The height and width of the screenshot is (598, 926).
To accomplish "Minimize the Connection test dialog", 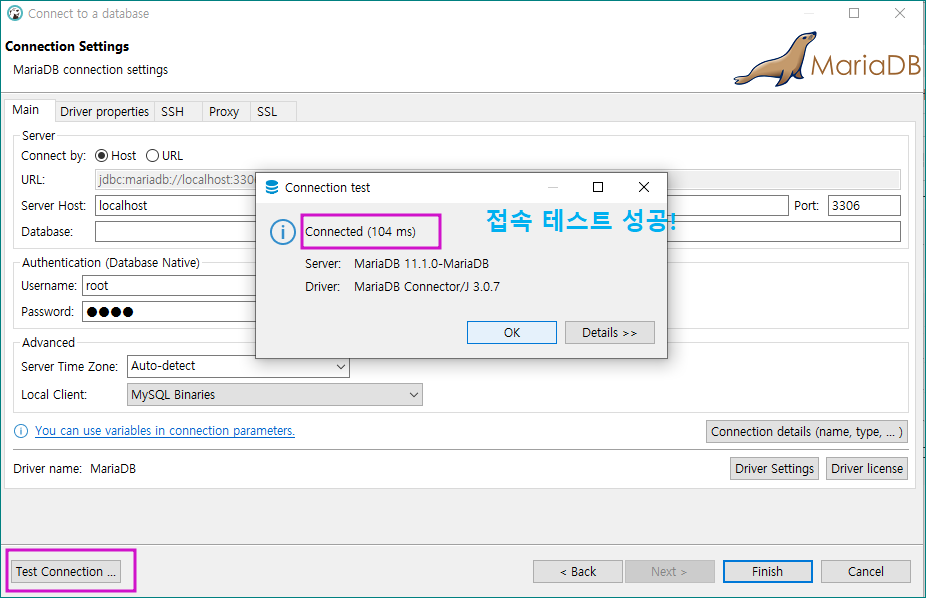I will tap(553, 187).
